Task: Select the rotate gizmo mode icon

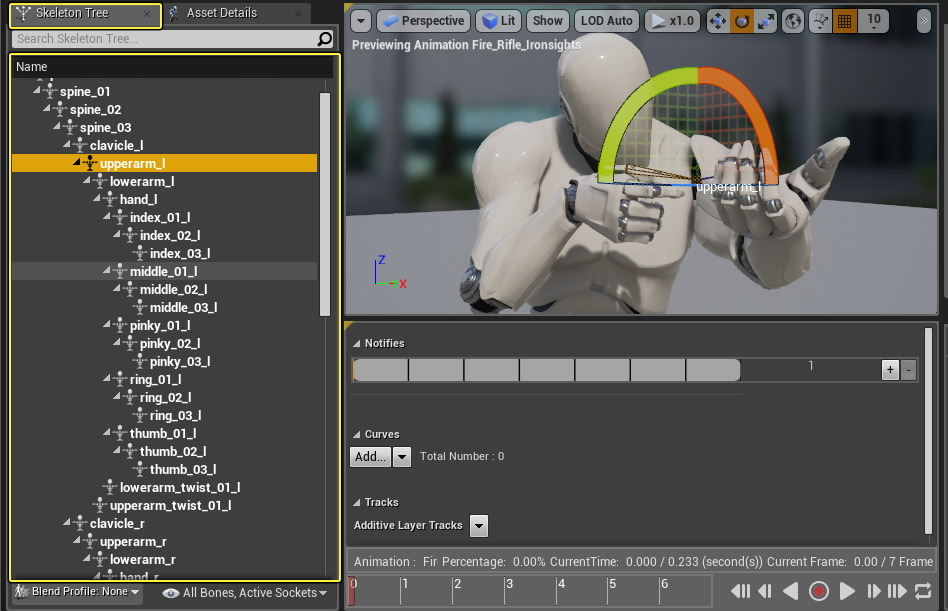Action: (741, 21)
